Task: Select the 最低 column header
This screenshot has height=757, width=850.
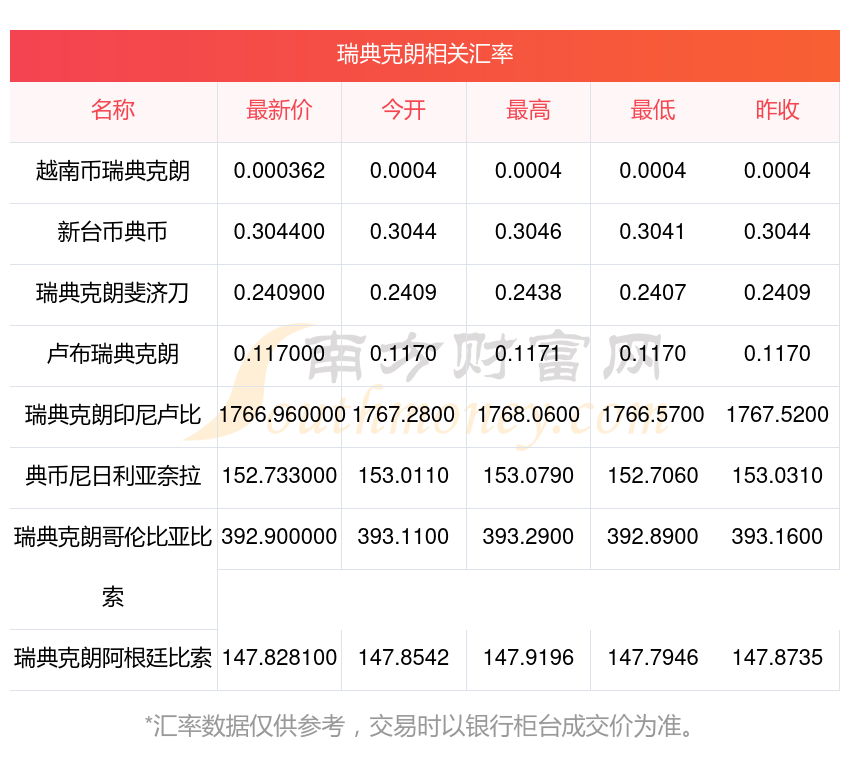Action: pos(652,110)
